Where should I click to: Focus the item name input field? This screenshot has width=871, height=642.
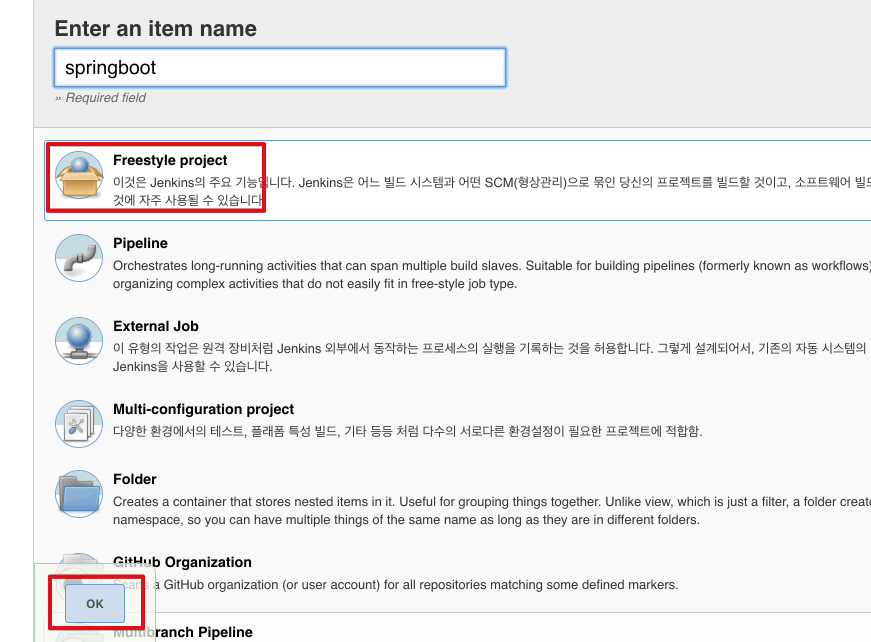tap(280, 68)
